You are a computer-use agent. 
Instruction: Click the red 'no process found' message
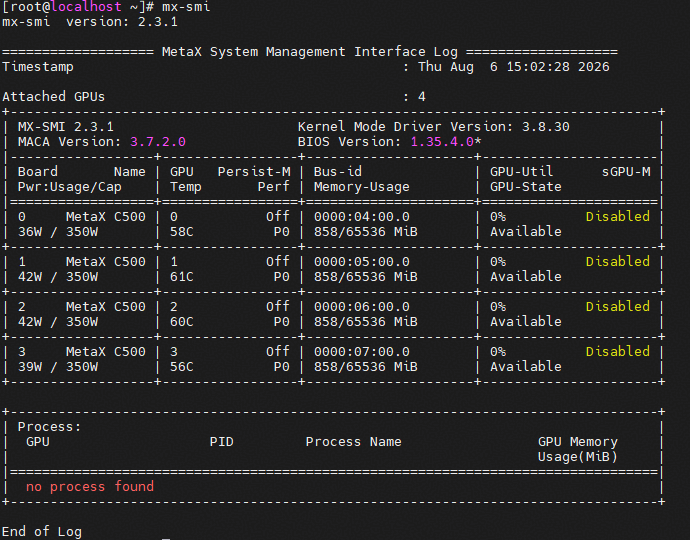click(x=90, y=487)
